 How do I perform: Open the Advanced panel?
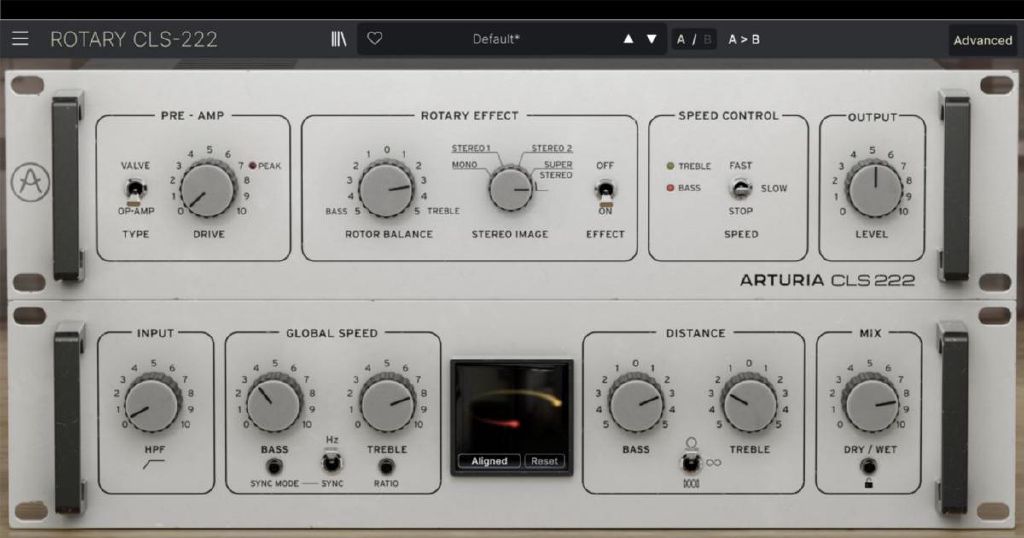tap(983, 40)
